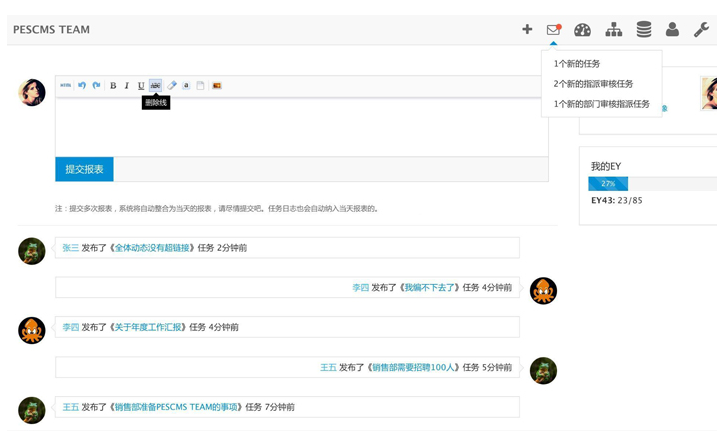Click the note text starting with 注：提交多次报表

click(x=217, y=209)
